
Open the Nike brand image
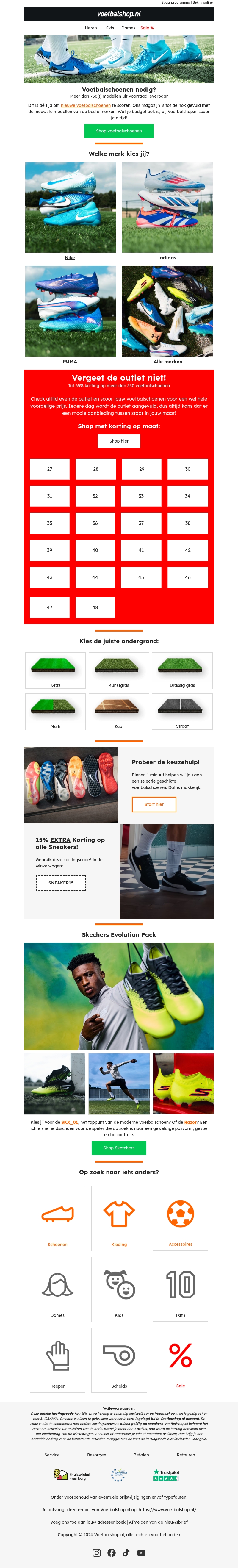click(71, 207)
